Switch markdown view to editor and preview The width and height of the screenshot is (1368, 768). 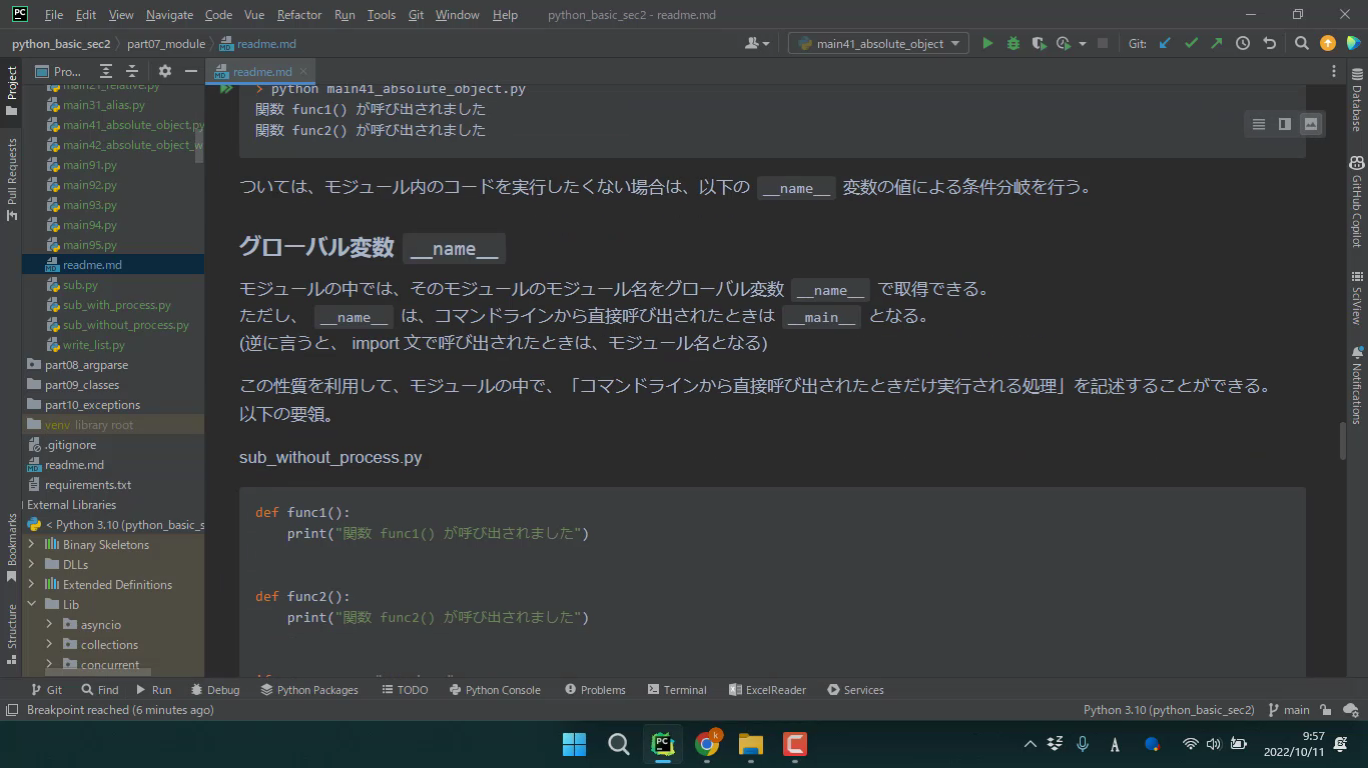1284,124
